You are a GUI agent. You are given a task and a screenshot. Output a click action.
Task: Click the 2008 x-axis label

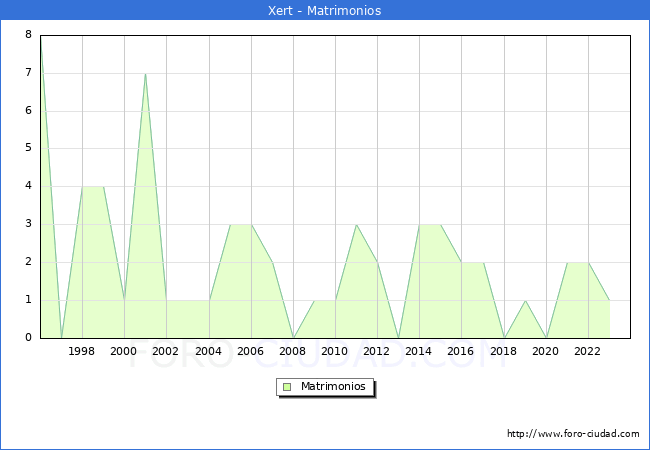(292, 351)
